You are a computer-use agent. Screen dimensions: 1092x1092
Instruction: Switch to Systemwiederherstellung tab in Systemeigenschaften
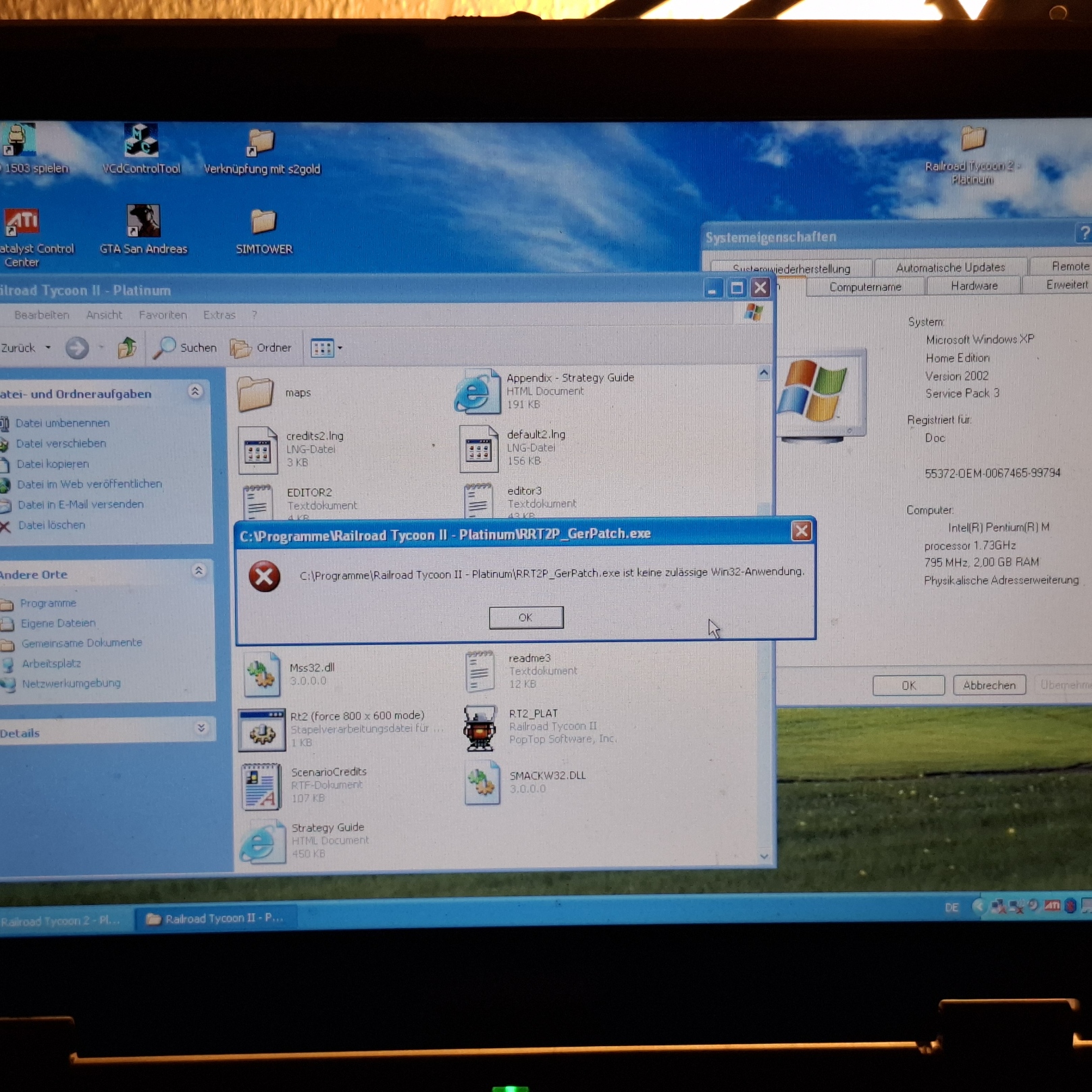[x=791, y=268]
